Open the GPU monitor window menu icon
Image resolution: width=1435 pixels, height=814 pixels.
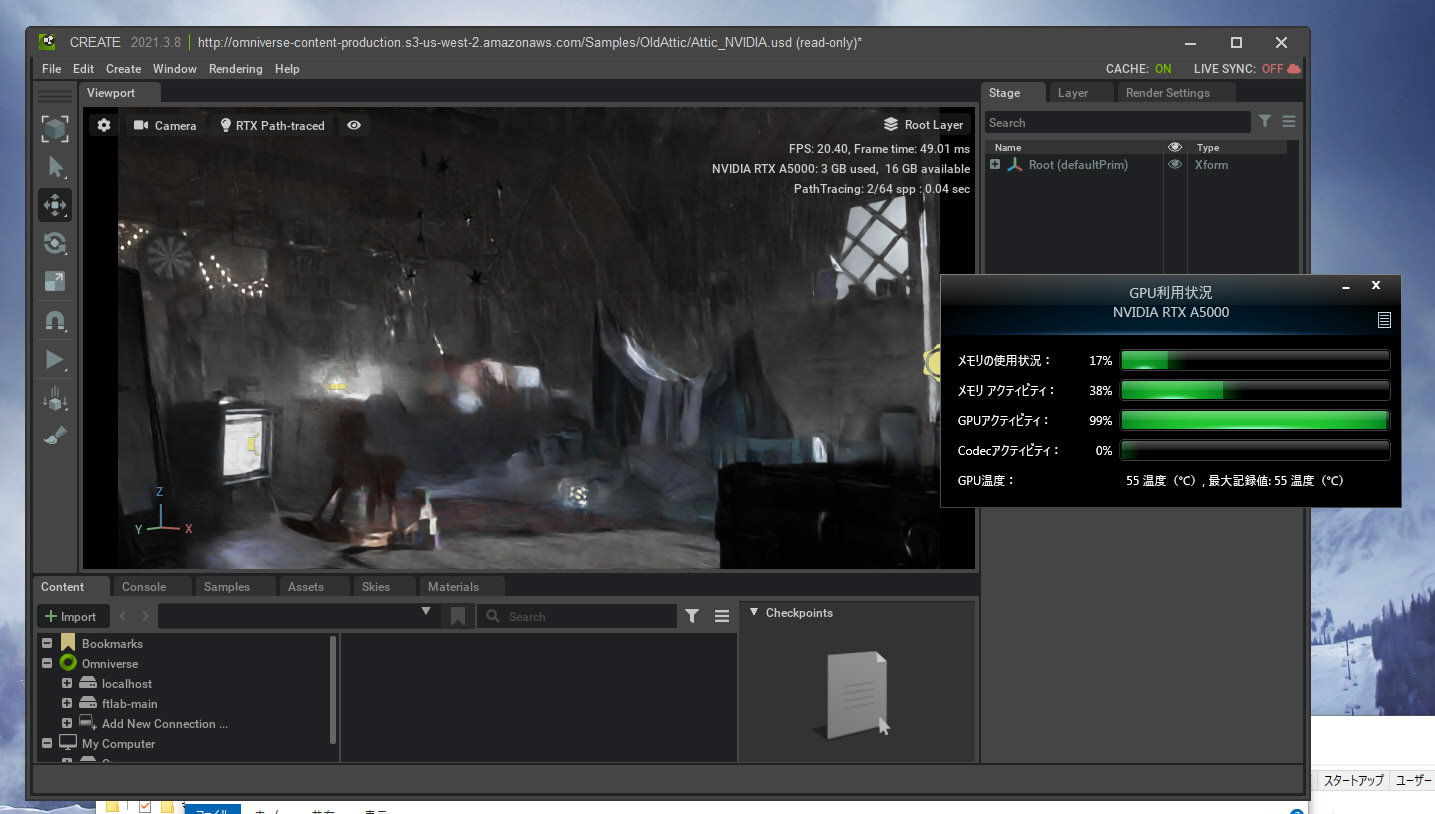(x=1384, y=320)
